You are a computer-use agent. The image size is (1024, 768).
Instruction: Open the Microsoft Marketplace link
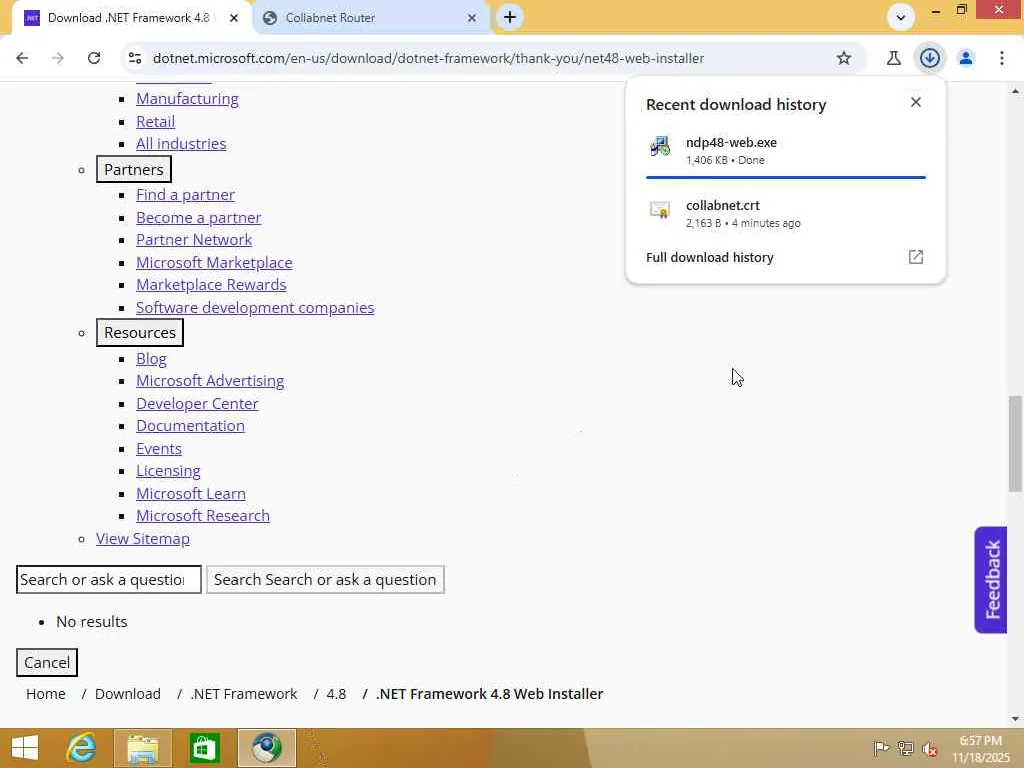214,263
